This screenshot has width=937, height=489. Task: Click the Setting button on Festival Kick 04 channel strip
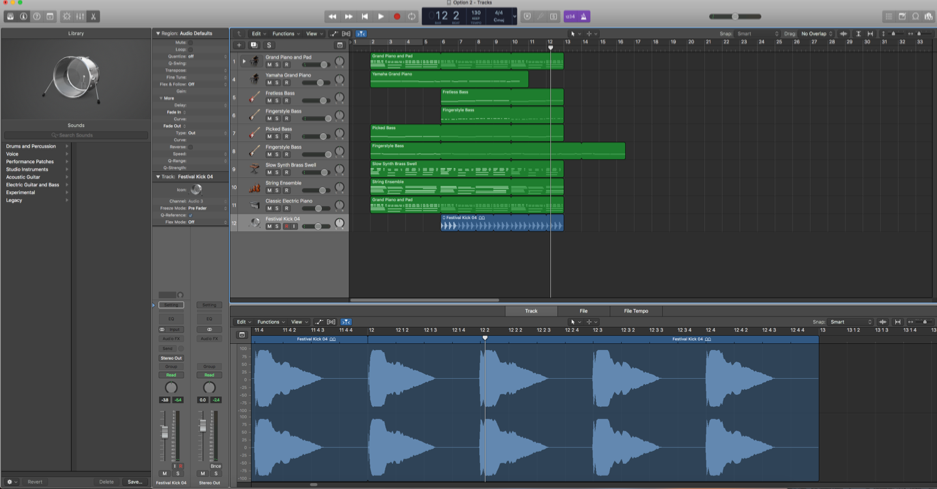tap(171, 305)
